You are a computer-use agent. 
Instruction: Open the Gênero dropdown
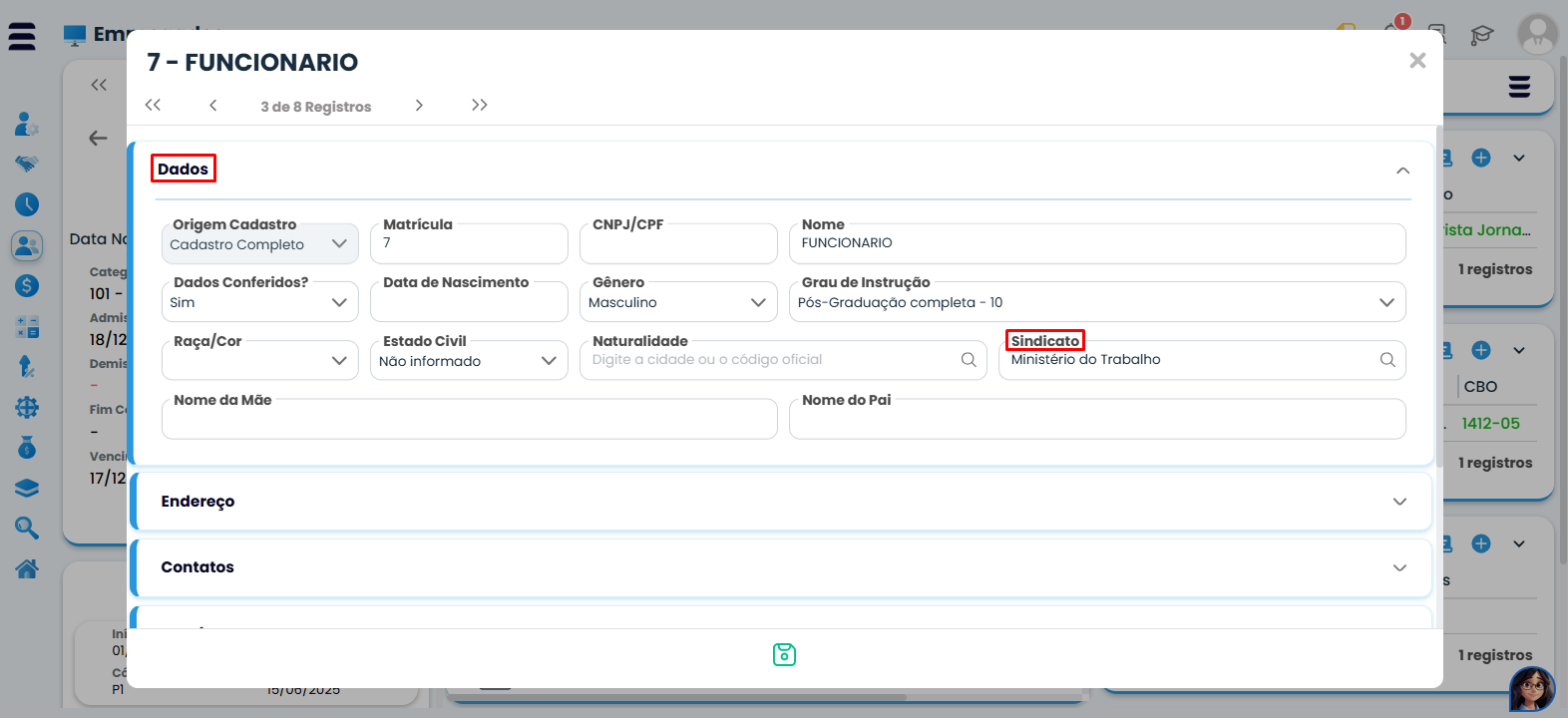pyautogui.click(x=678, y=302)
